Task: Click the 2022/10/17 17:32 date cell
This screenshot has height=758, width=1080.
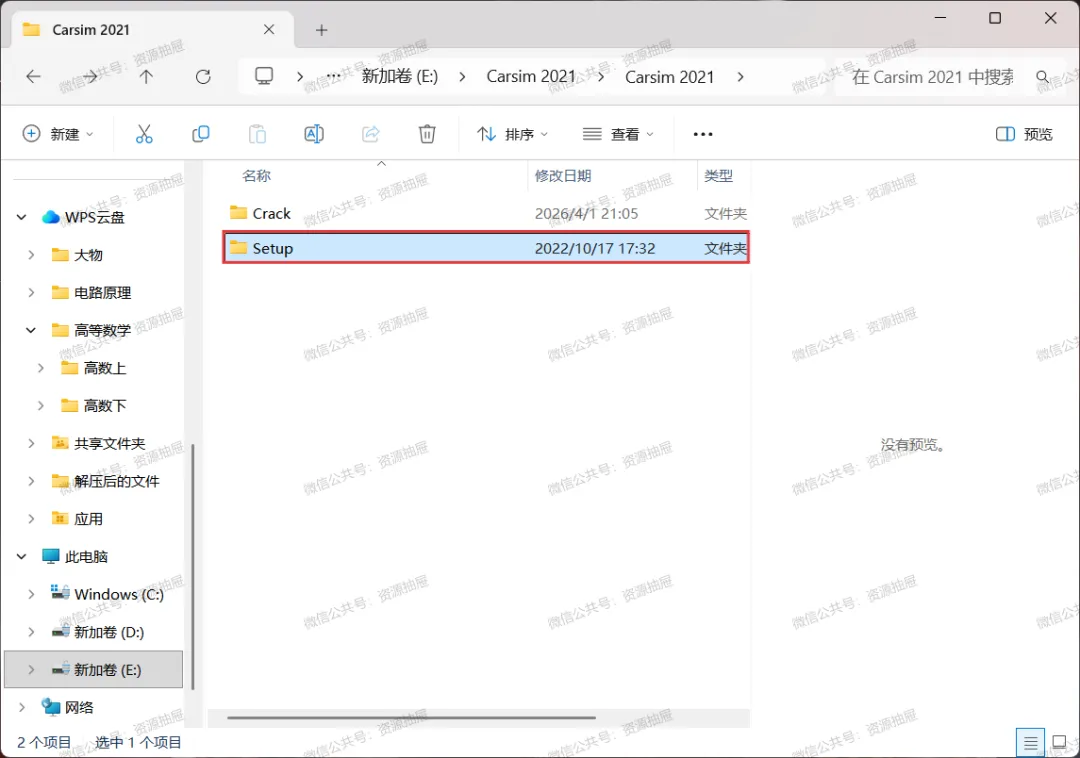Action: pos(595,249)
